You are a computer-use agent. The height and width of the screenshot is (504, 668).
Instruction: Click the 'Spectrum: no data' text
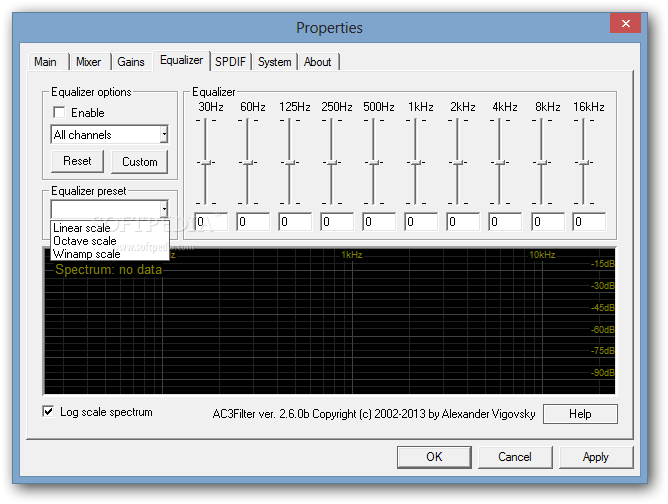tap(108, 269)
